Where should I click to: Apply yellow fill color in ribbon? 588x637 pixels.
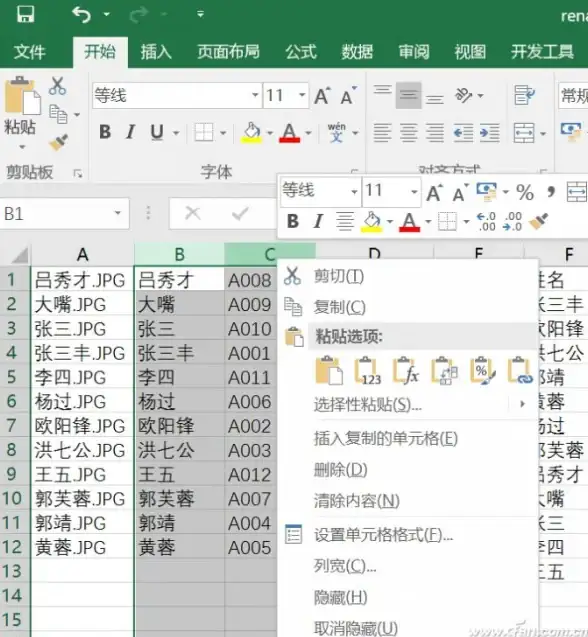click(x=252, y=133)
